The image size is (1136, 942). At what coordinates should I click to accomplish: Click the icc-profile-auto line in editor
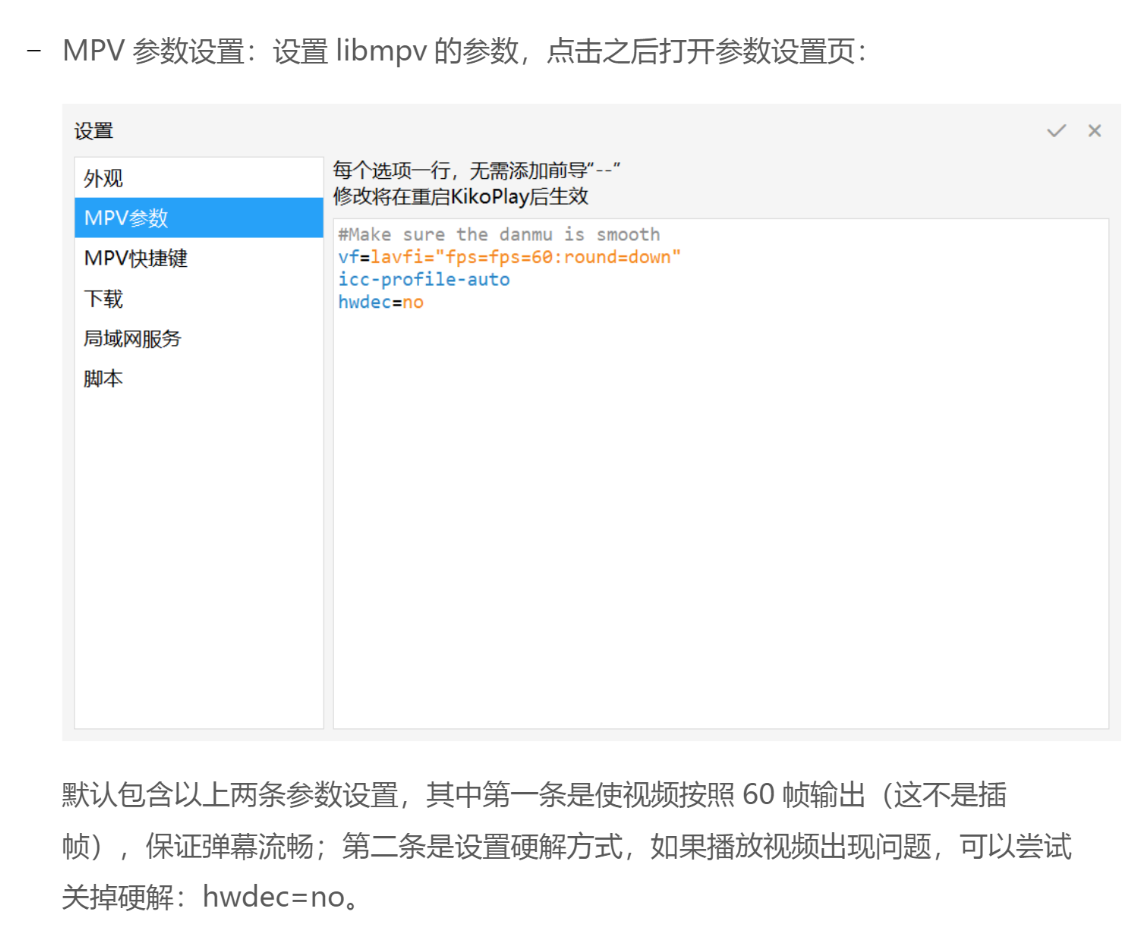(x=424, y=279)
